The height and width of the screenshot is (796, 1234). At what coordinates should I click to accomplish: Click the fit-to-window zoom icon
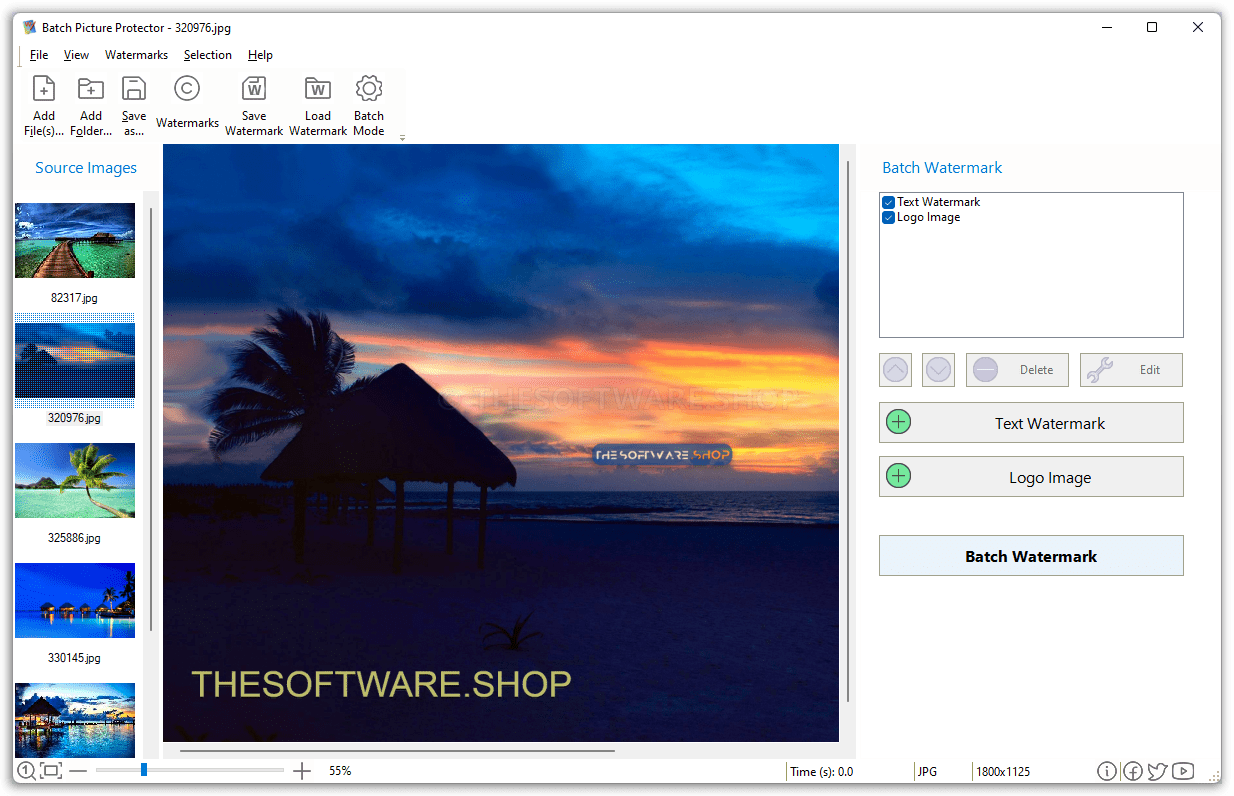(51, 770)
